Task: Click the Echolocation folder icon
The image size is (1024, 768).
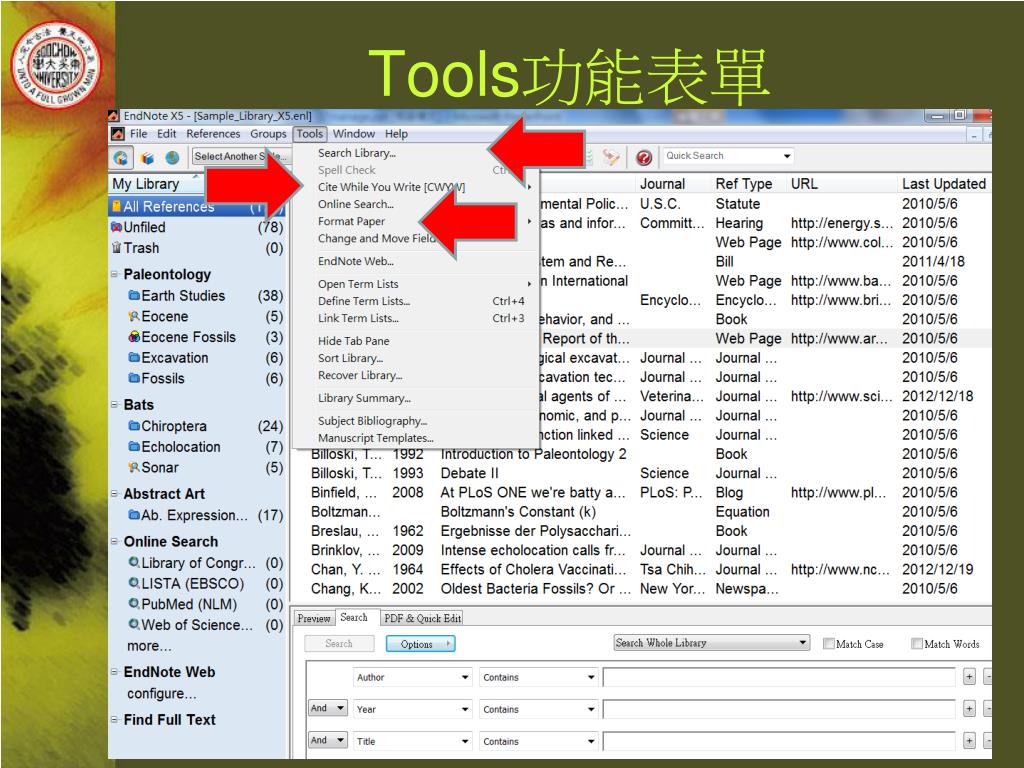Action: point(135,447)
